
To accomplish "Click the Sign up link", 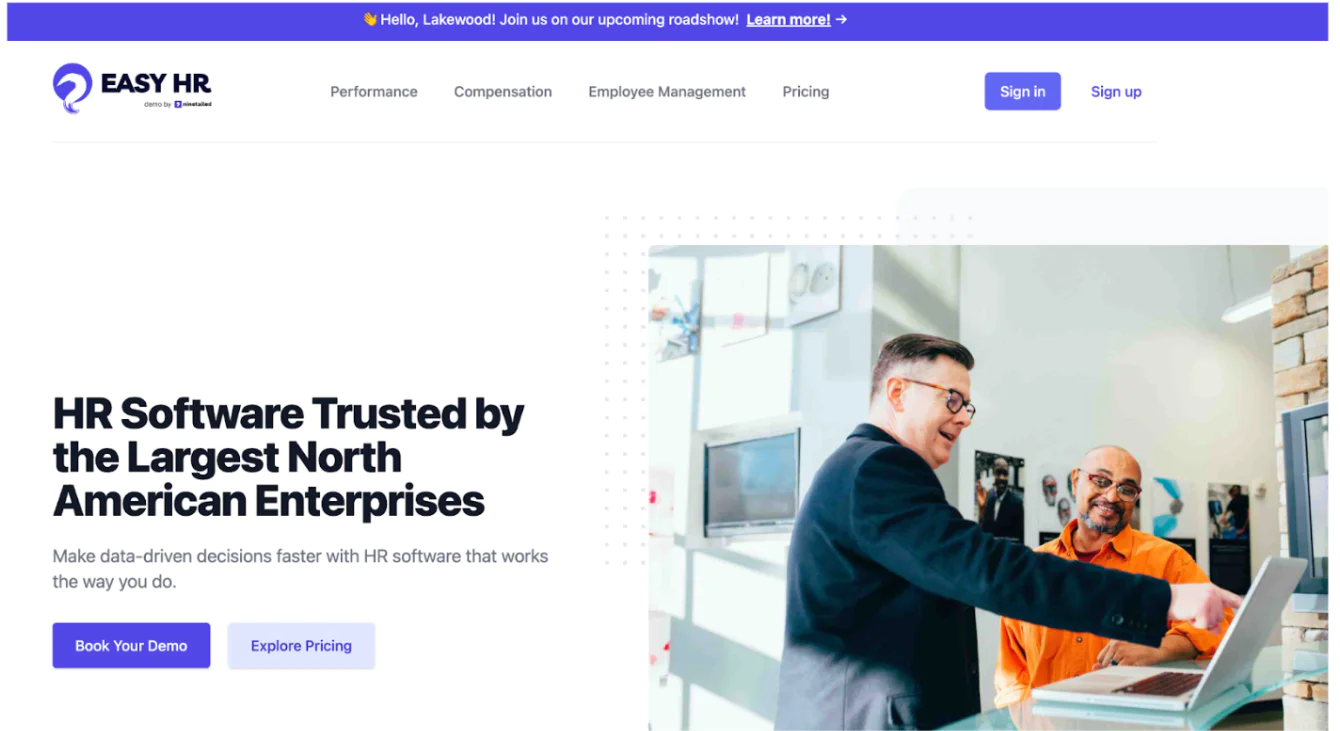I will (1116, 91).
